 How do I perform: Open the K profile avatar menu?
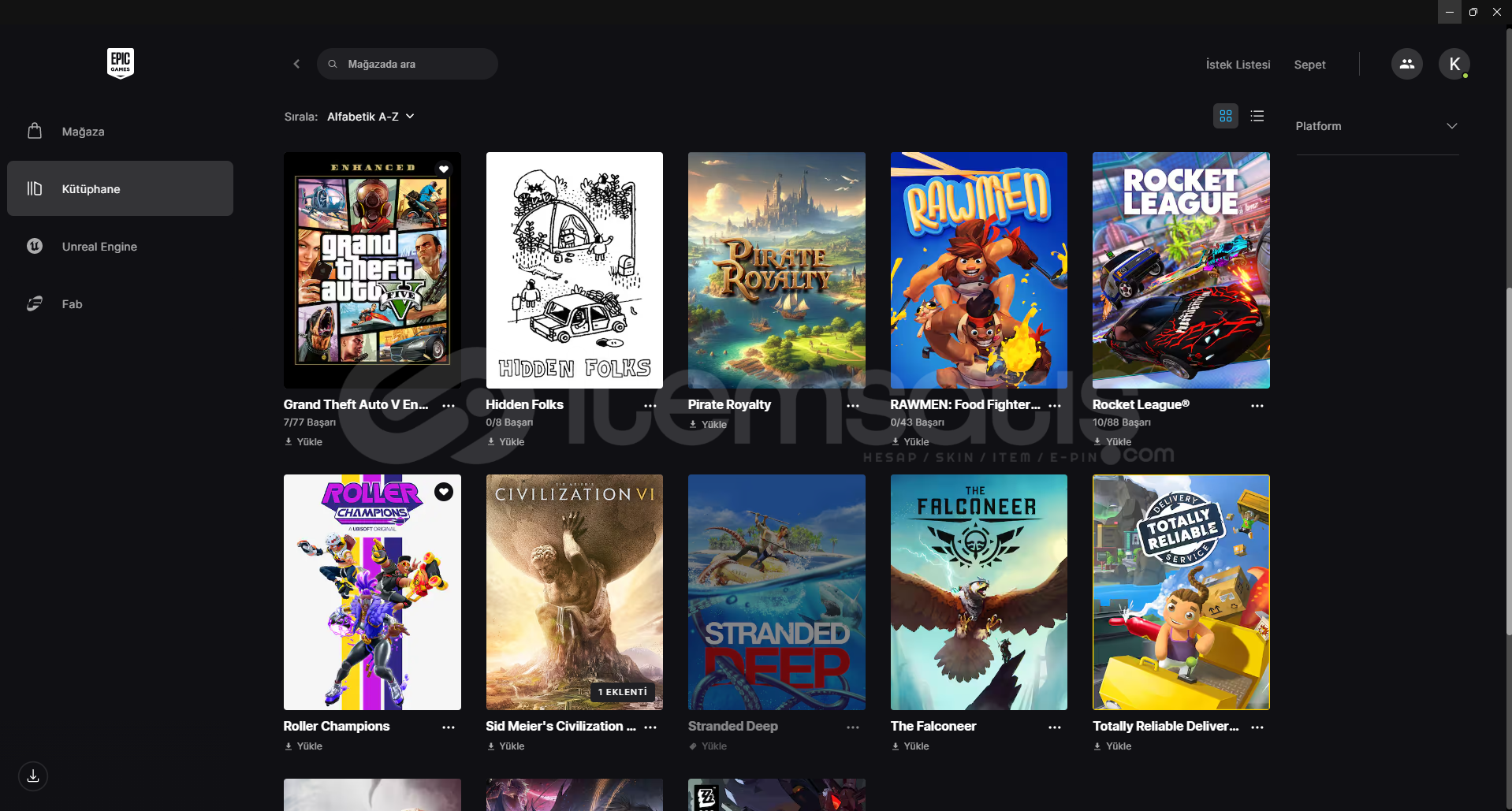click(1454, 64)
